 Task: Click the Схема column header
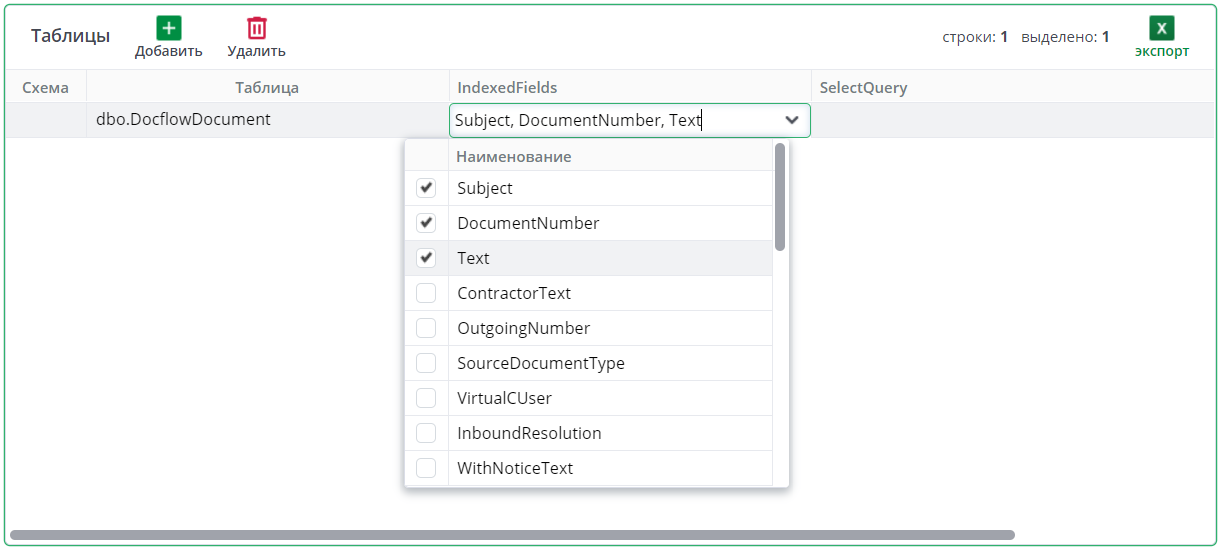coord(45,87)
